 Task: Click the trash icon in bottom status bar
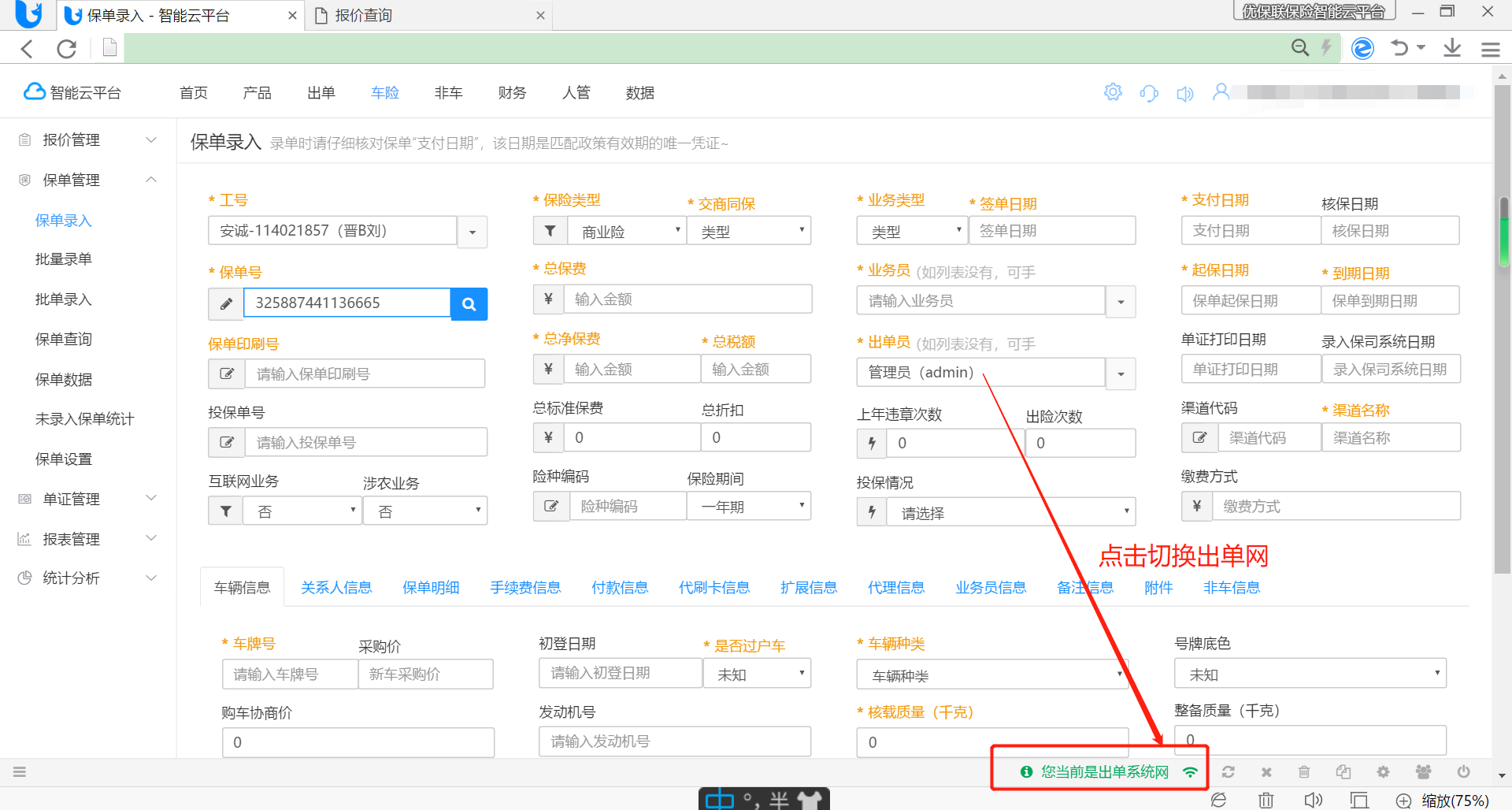(1304, 772)
